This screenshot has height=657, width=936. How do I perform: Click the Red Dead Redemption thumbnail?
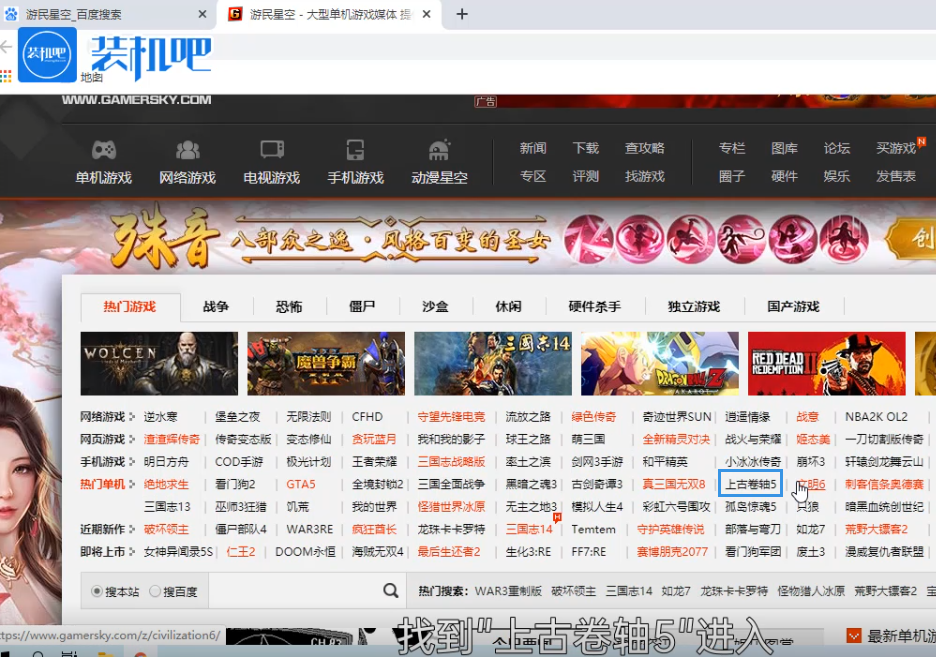826,364
